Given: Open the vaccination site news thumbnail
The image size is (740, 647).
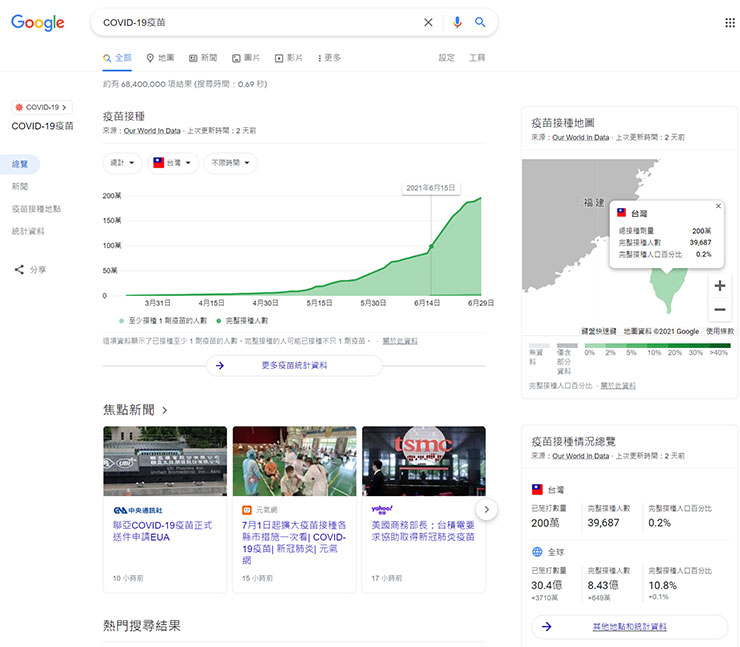Looking at the screenshot, I should [294, 461].
